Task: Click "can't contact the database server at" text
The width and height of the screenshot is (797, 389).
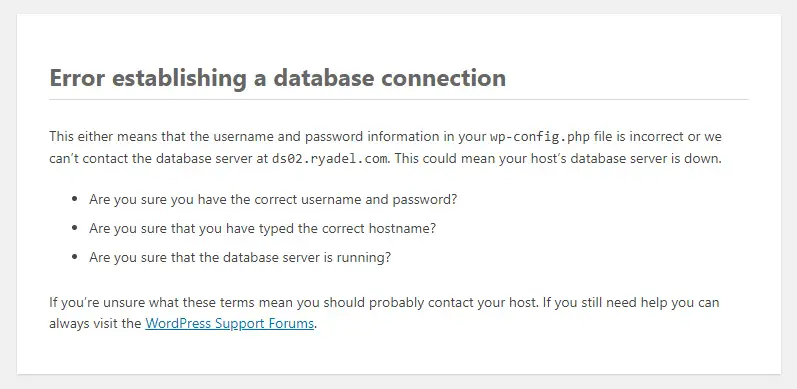Action: click(x=159, y=159)
